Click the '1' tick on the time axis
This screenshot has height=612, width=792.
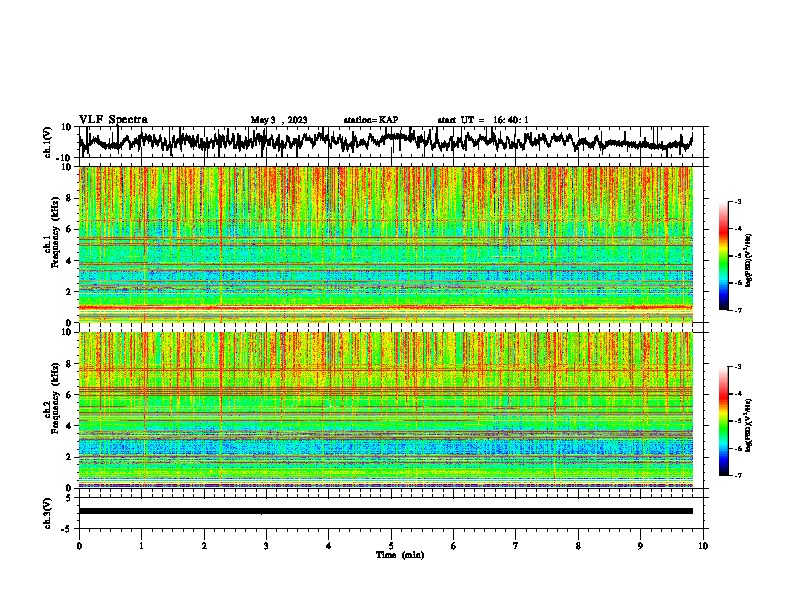point(141,546)
